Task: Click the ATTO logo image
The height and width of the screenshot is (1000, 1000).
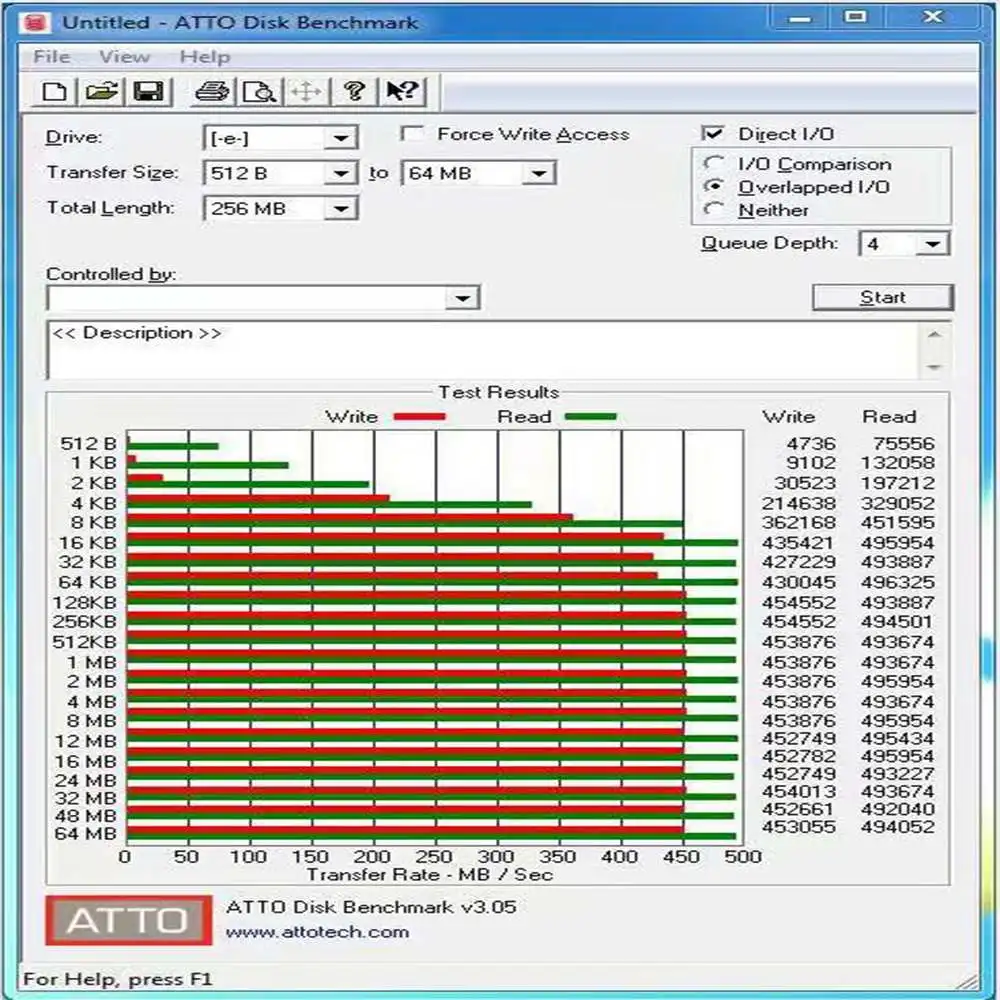Action: (x=128, y=920)
